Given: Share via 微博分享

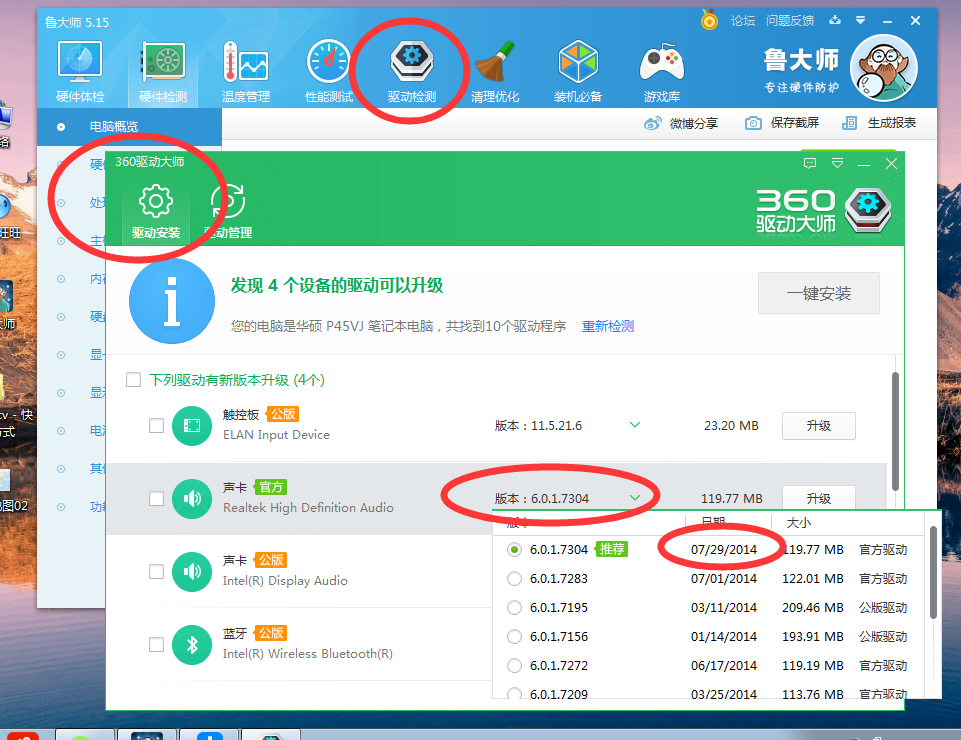Looking at the screenshot, I should pyautogui.click(x=681, y=123).
